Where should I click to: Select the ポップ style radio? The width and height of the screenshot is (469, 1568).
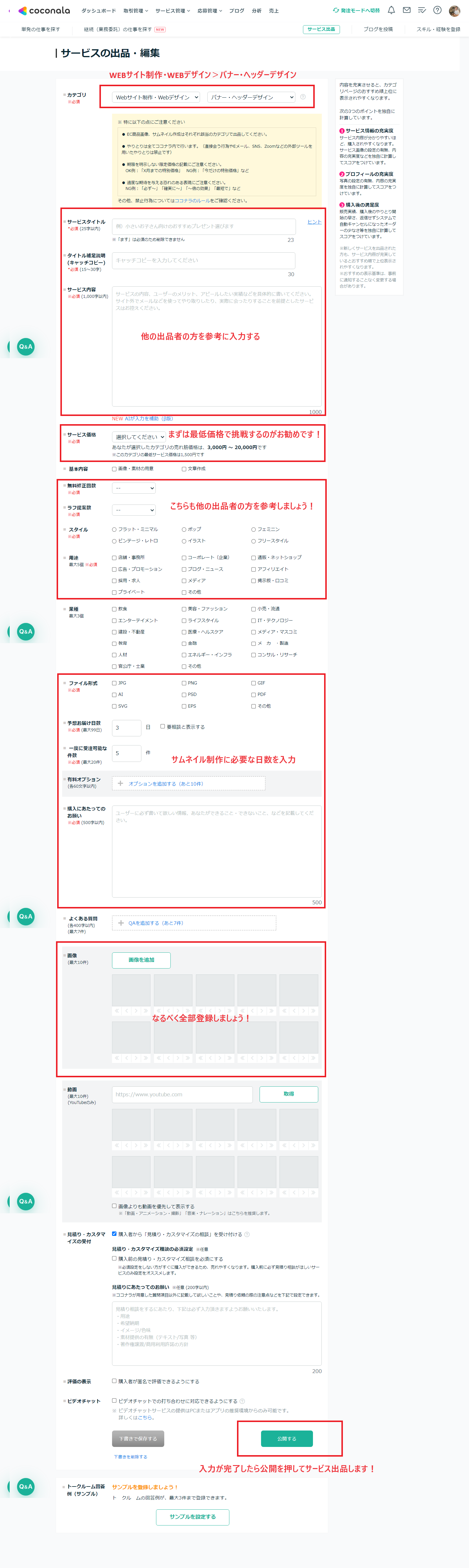pos(184,530)
